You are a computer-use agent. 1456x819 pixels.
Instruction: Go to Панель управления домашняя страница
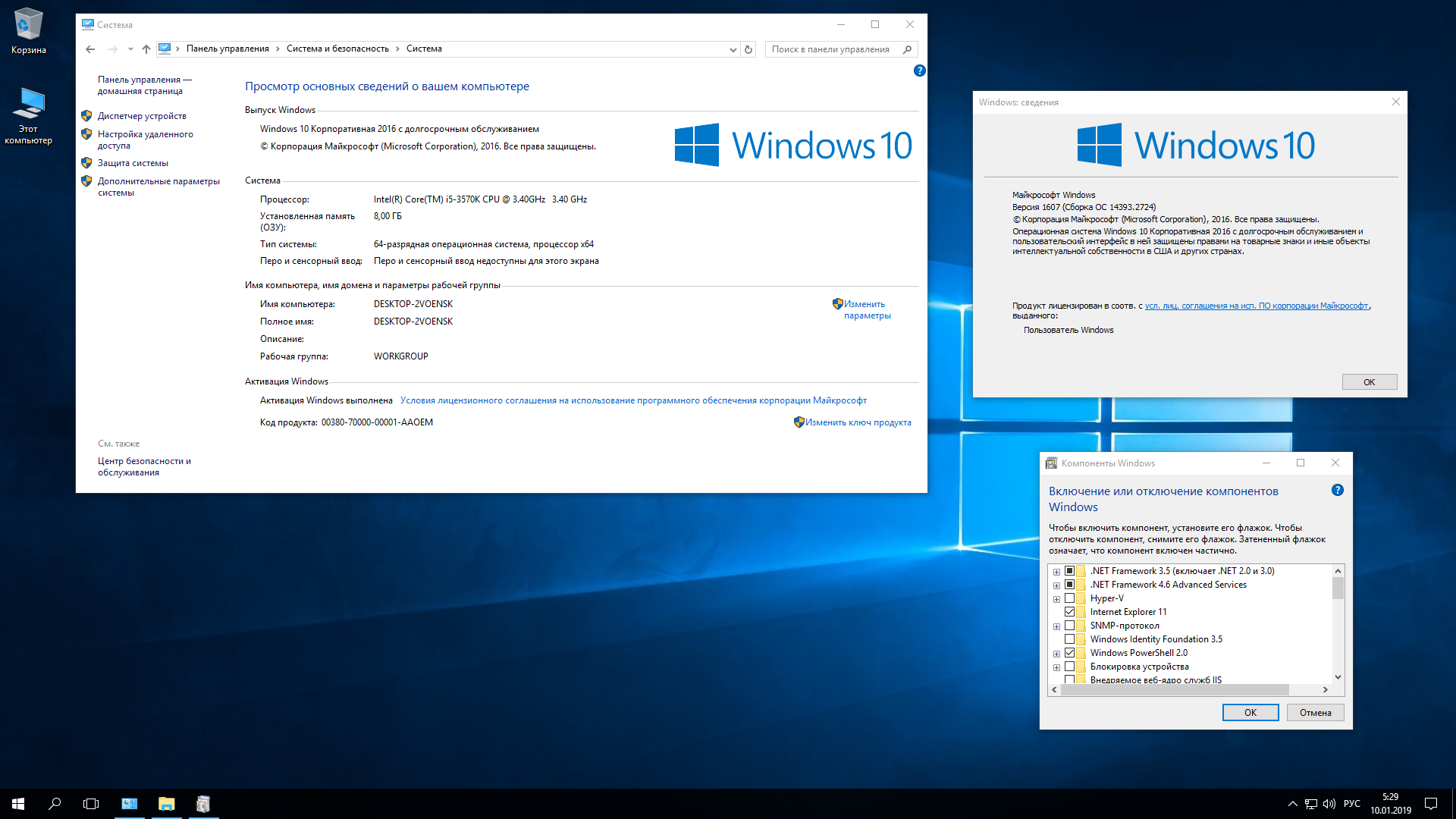(144, 85)
